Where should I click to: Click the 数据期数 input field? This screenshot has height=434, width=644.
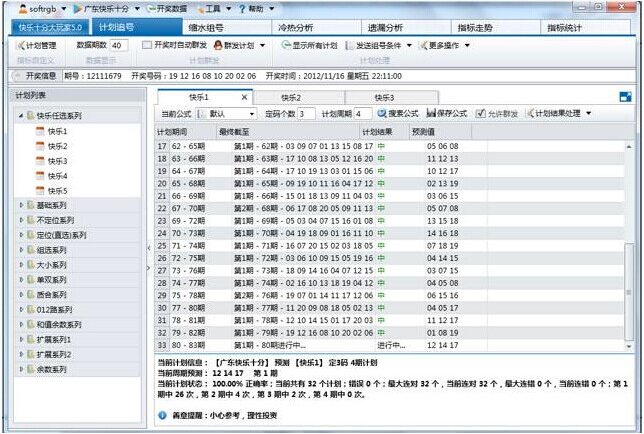pyautogui.click(x=117, y=46)
